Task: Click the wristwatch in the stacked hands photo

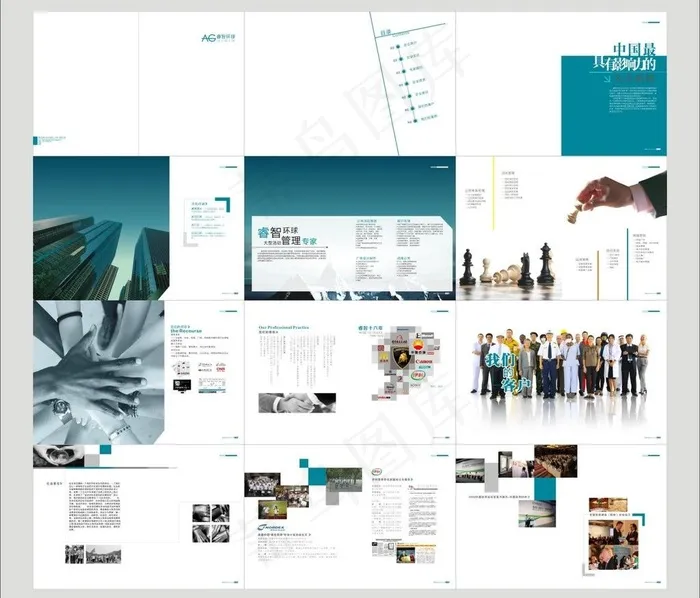Action: coord(62,406)
